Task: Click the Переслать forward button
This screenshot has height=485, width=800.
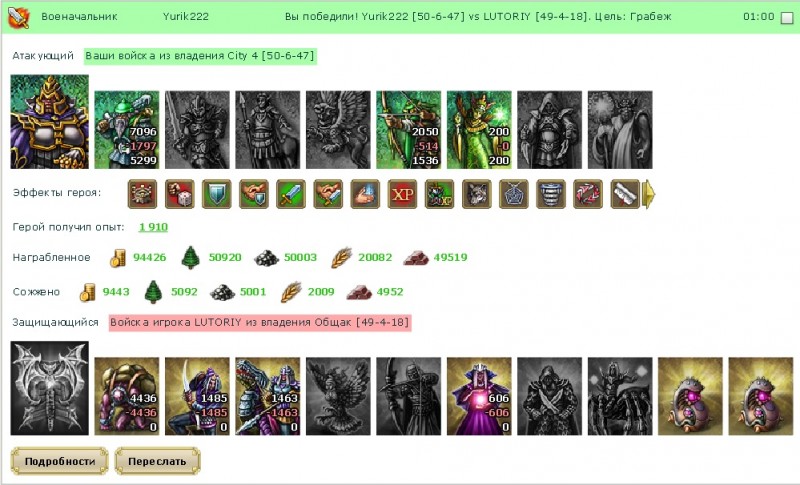Action: tap(157, 461)
